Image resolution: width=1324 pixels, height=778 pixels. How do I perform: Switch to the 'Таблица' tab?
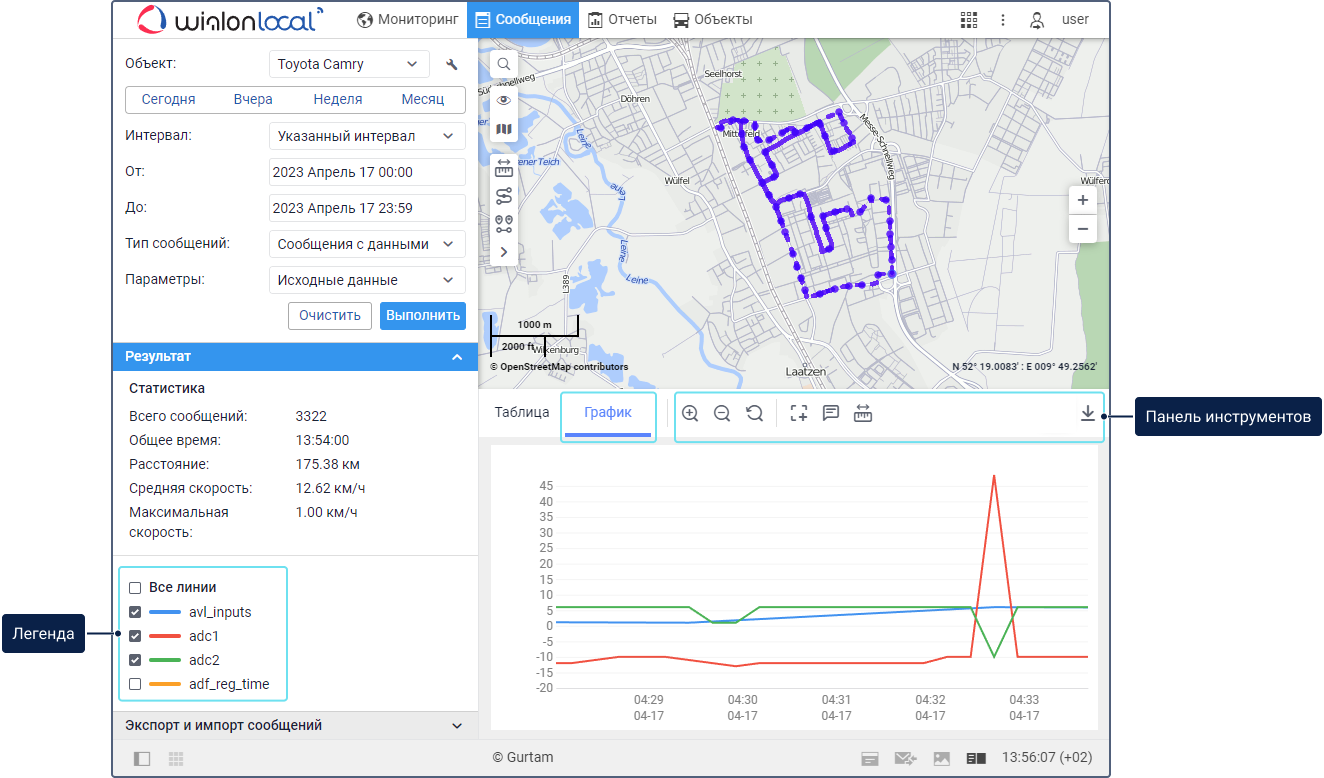point(522,412)
